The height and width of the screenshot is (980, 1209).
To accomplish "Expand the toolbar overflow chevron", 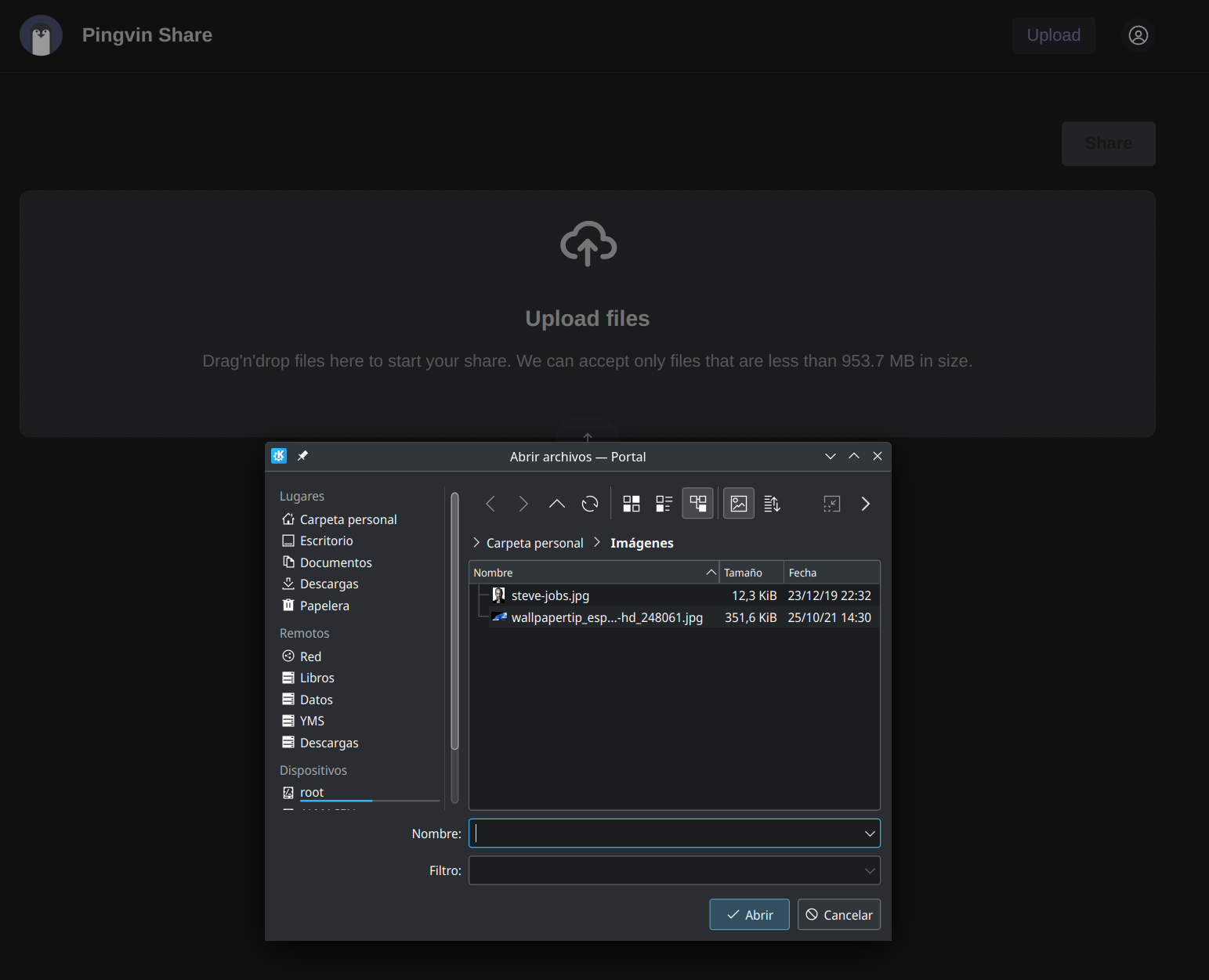I will (865, 504).
